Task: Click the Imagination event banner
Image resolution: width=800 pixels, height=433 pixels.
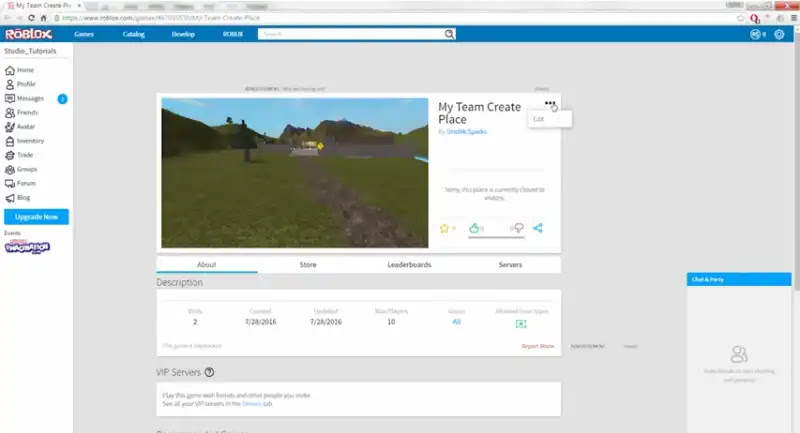Action: click(x=27, y=247)
